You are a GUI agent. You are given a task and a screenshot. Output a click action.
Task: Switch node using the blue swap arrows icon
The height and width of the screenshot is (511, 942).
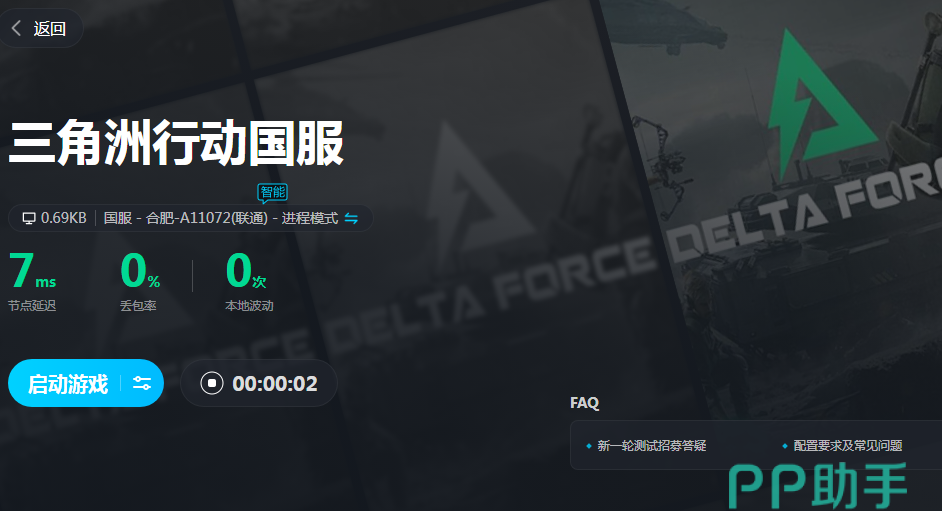351,218
